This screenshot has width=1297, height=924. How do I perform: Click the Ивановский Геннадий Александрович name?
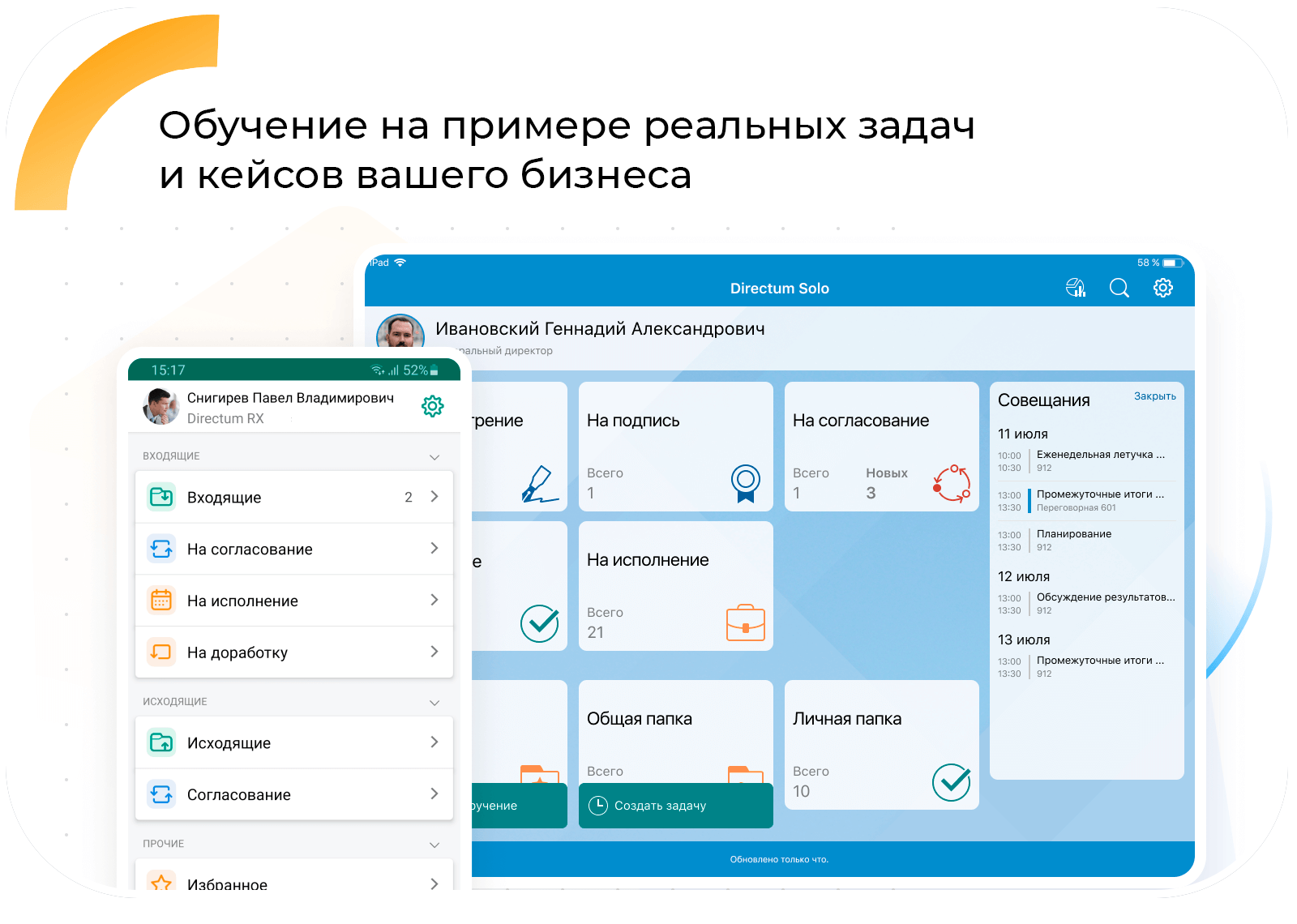(600, 329)
